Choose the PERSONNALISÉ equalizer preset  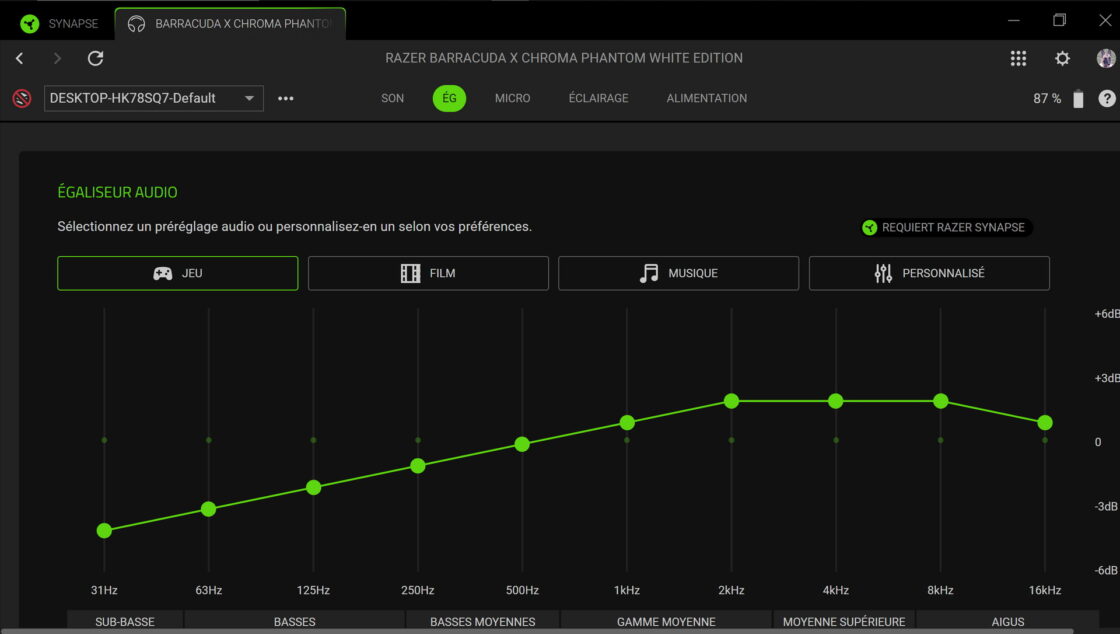coord(929,273)
